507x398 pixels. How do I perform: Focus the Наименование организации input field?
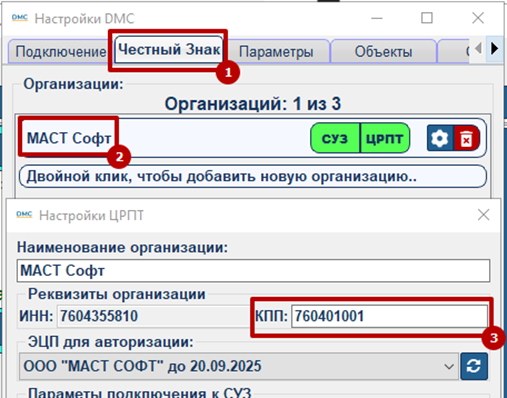point(253,271)
